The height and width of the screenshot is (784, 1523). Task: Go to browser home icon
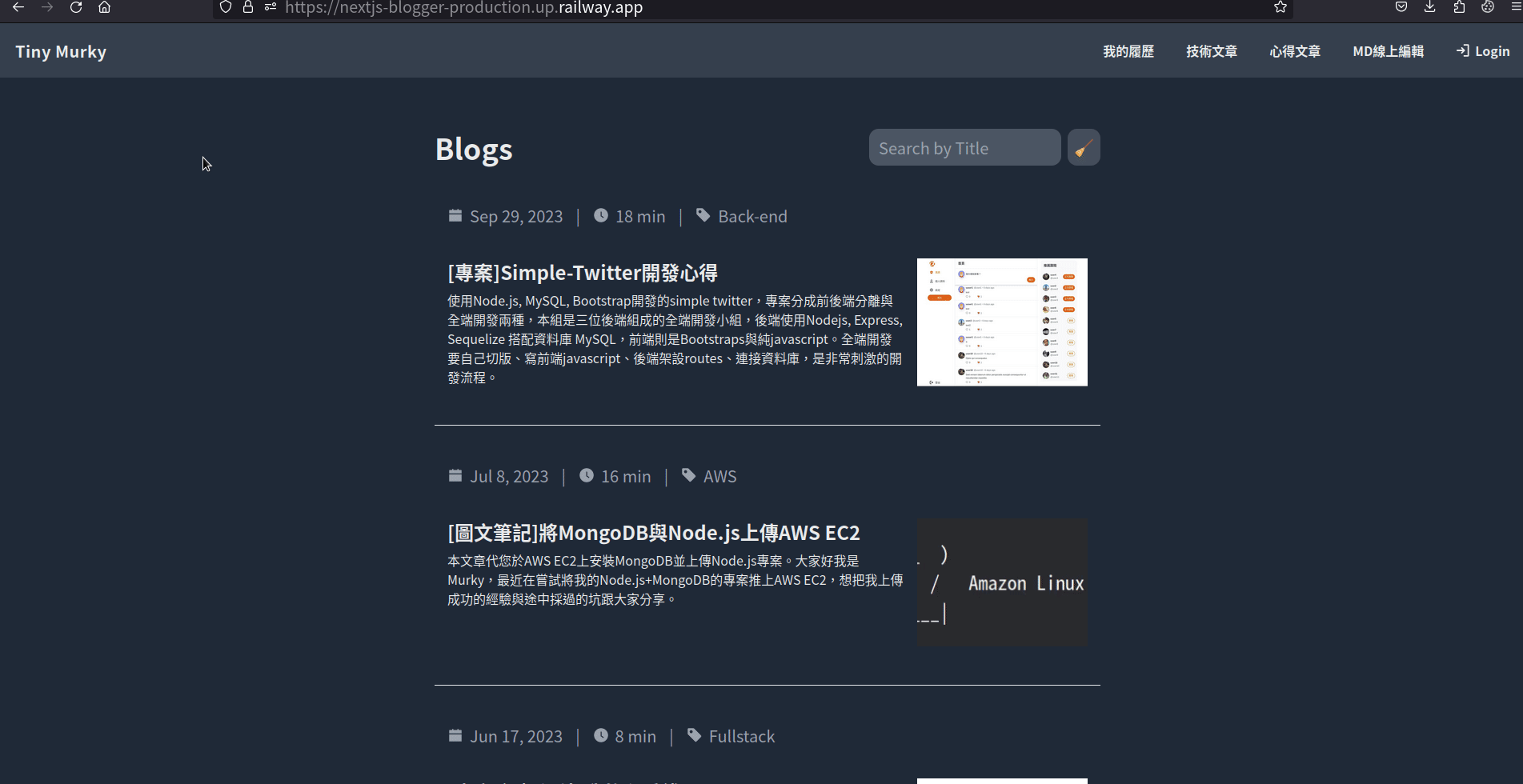(104, 7)
